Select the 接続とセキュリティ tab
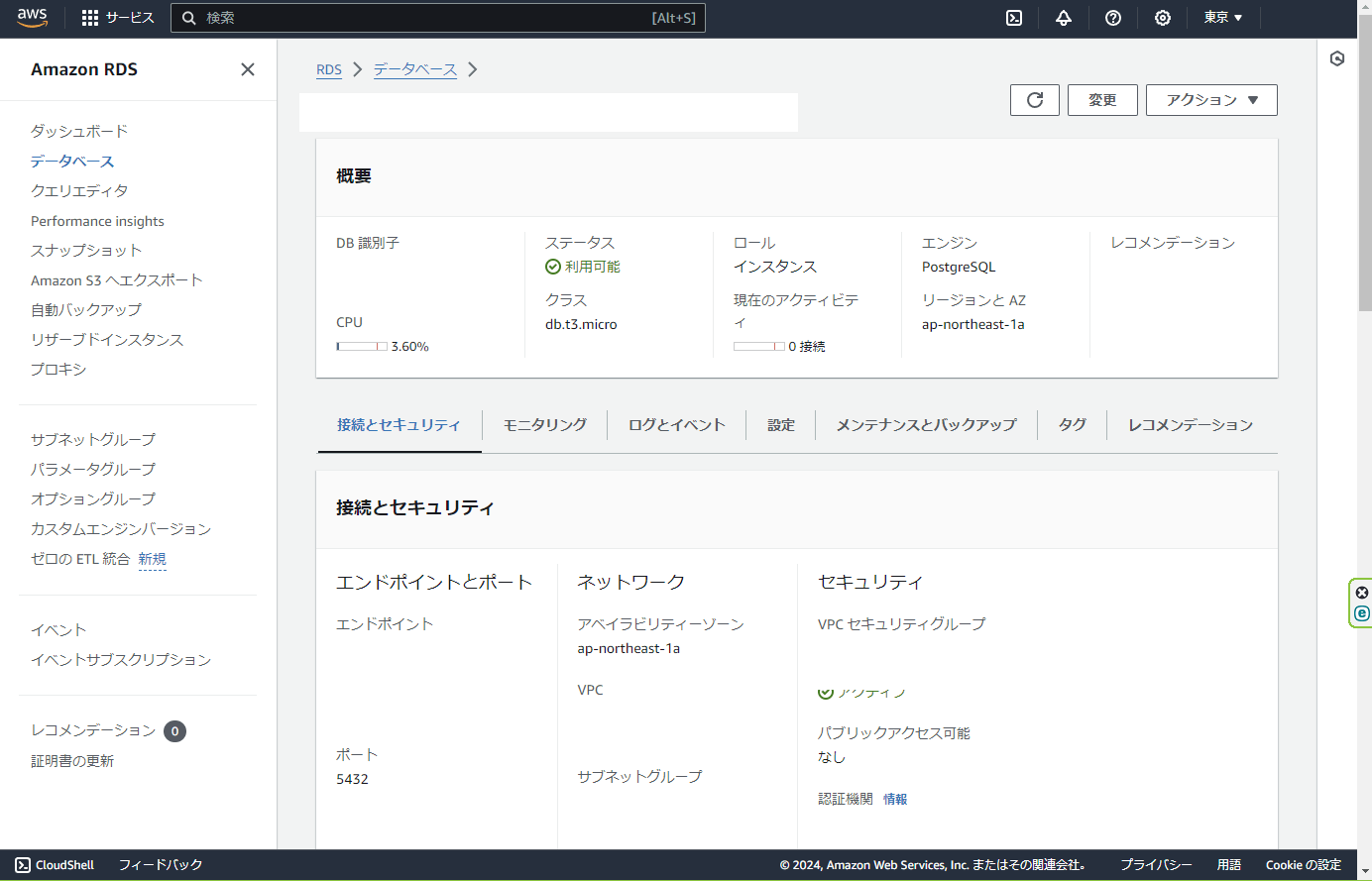This screenshot has height=881, width=1372. tap(399, 425)
